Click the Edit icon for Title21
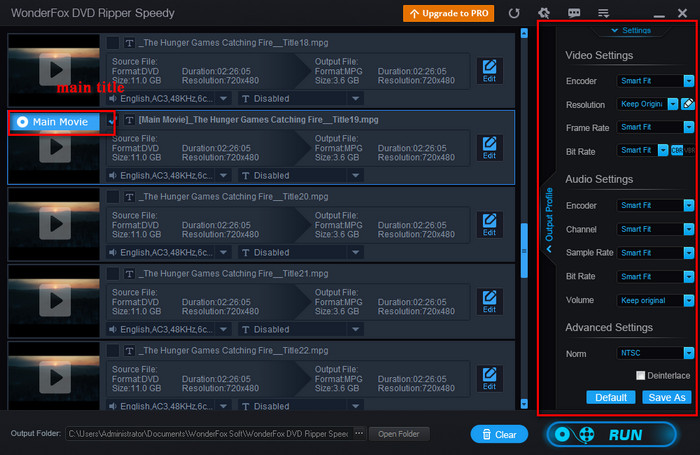Viewport: 700px width, 455px height. tap(489, 302)
